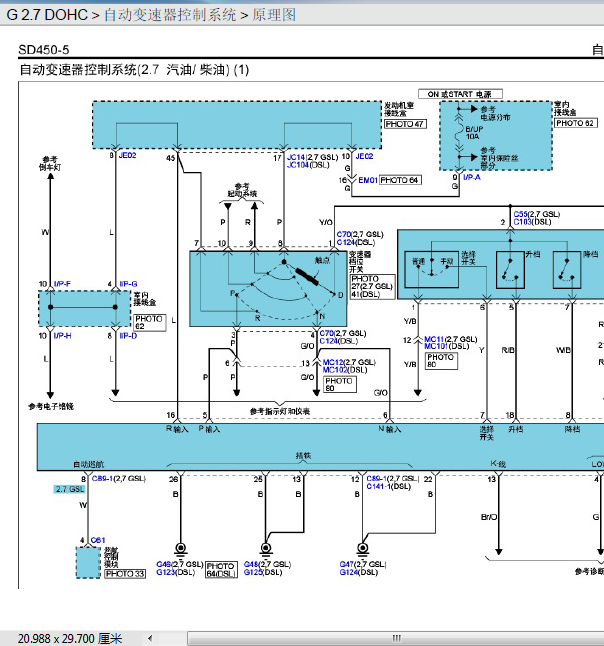Open the I/P-D connector link

128,336
